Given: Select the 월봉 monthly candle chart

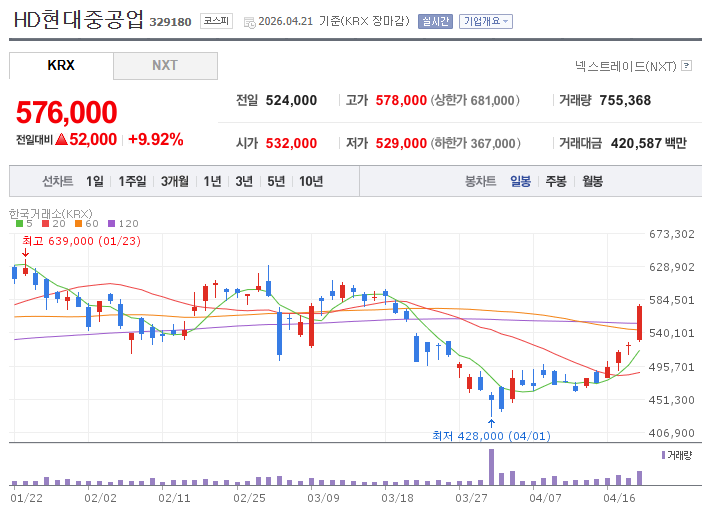Looking at the screenshot, I should [x=592, y=181].
